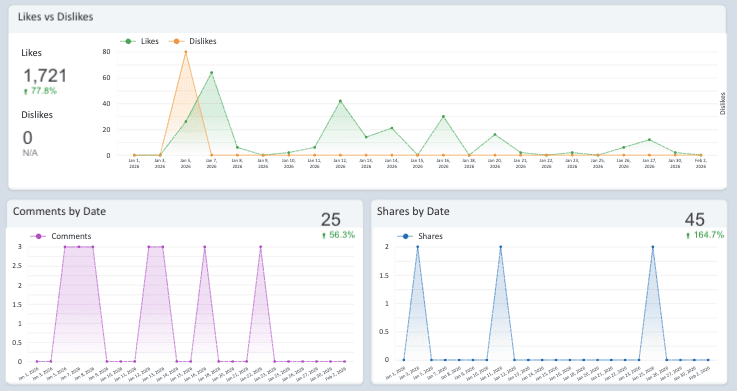Click the orange Dislikes legend marker icon
This screenshot has width=737, height=391.
(x=176, y=41)
